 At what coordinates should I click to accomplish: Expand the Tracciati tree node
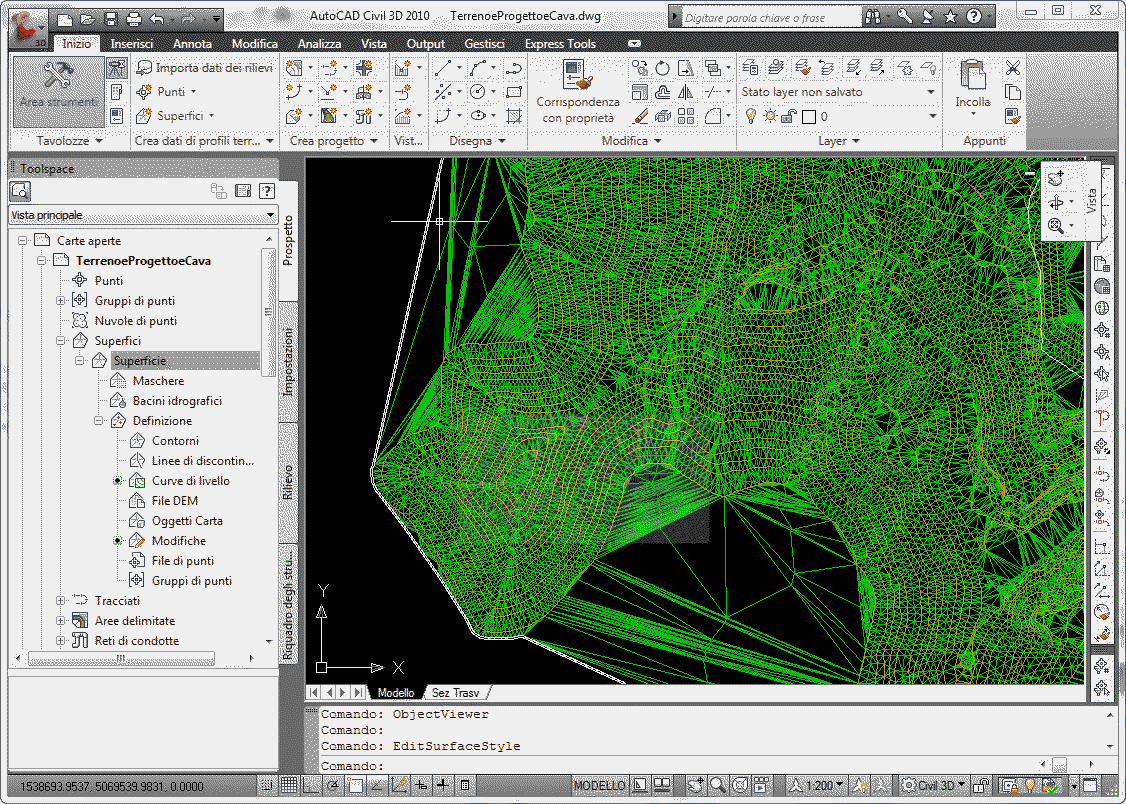(61, 600)
